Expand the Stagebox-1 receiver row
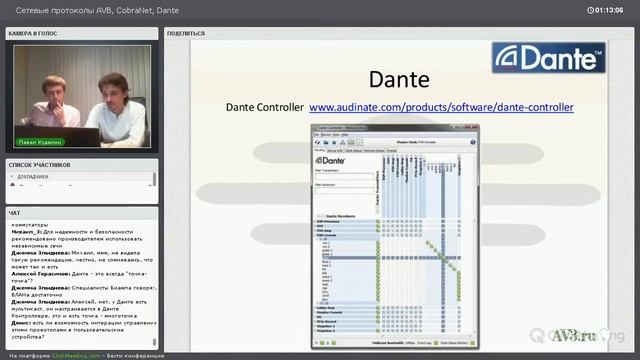Image resolution: width=640 pixels, height=360 pixels. coord(315,326)
